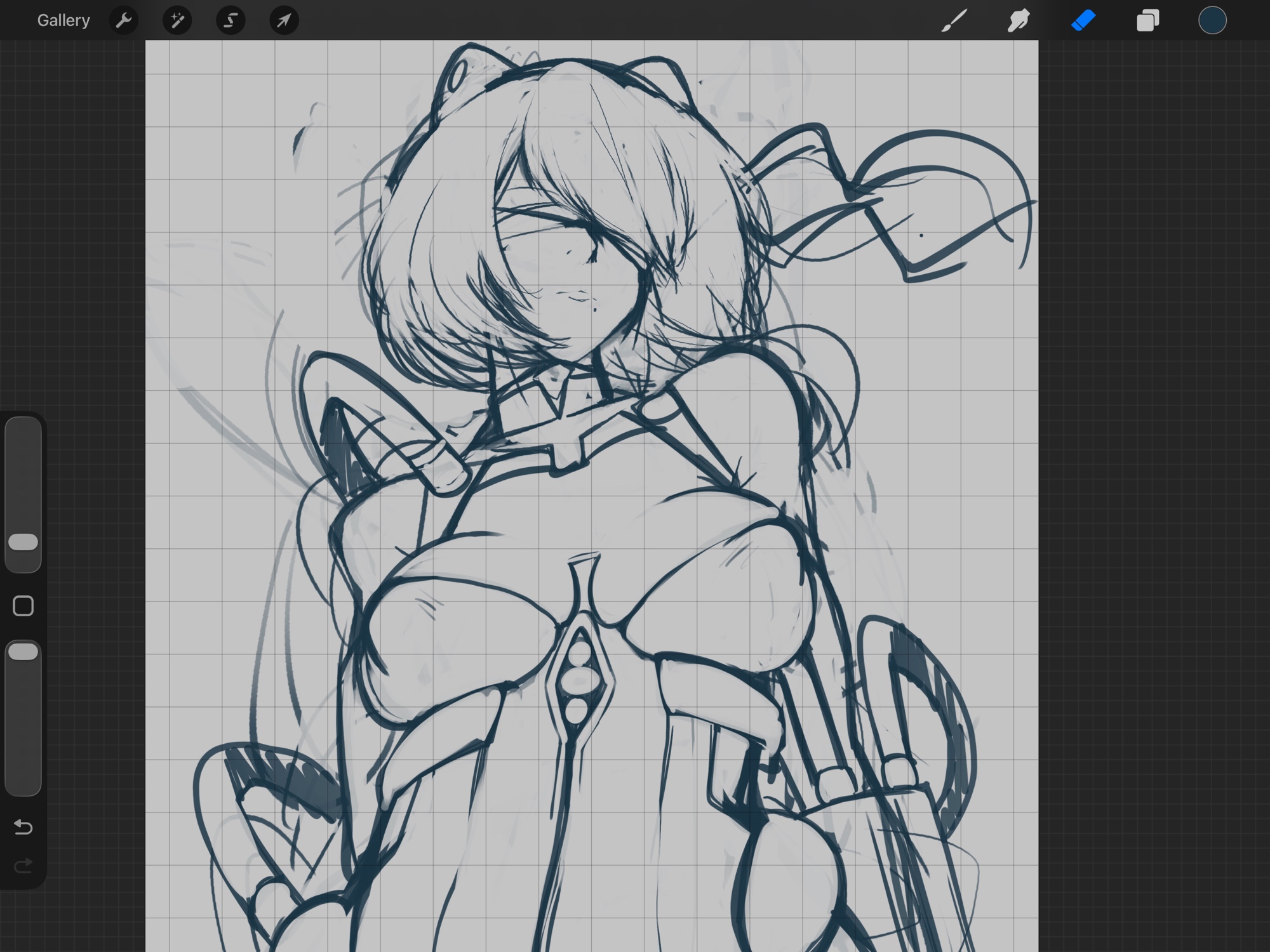This screenshot has height=952, width=1270.
Task: Open the Actions wrench menu
Action: tap(123, 20)
